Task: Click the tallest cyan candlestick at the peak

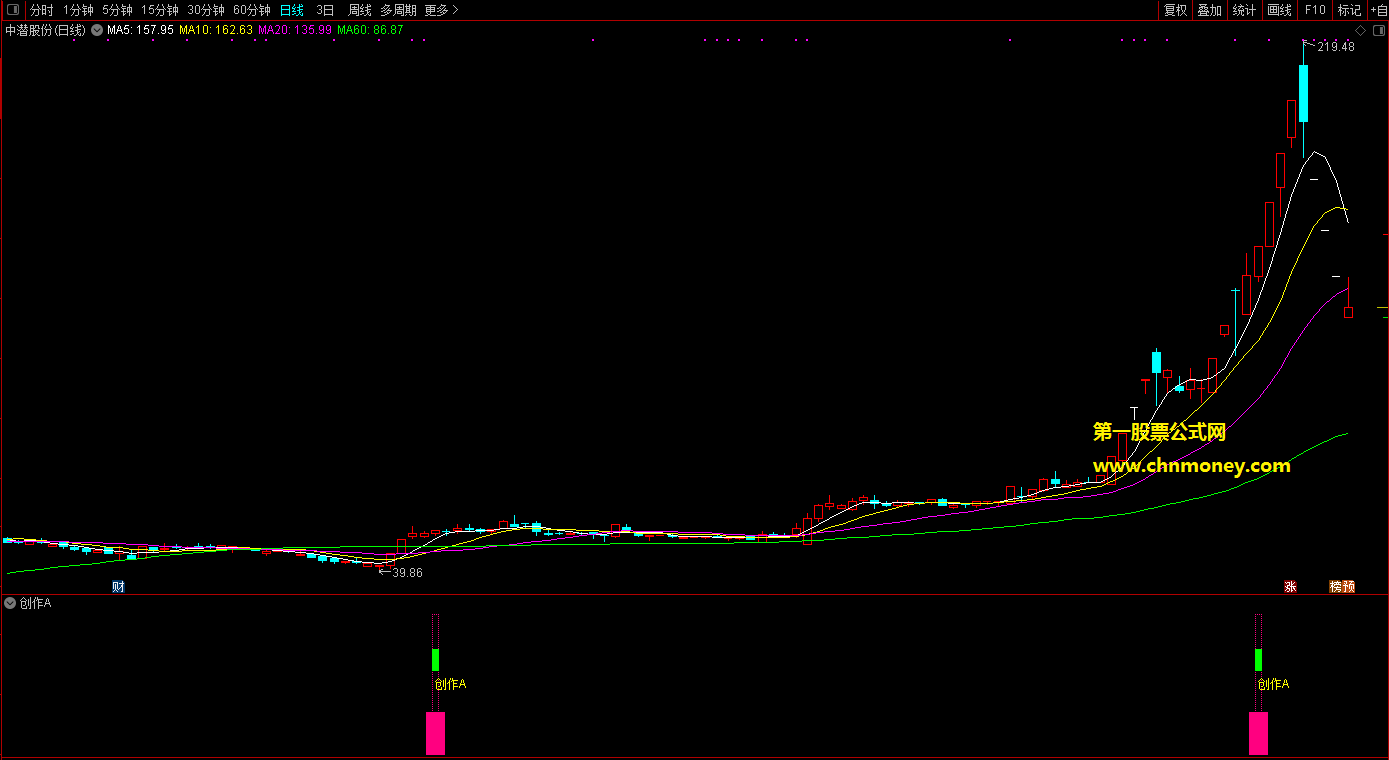Action: point(1303,93)
